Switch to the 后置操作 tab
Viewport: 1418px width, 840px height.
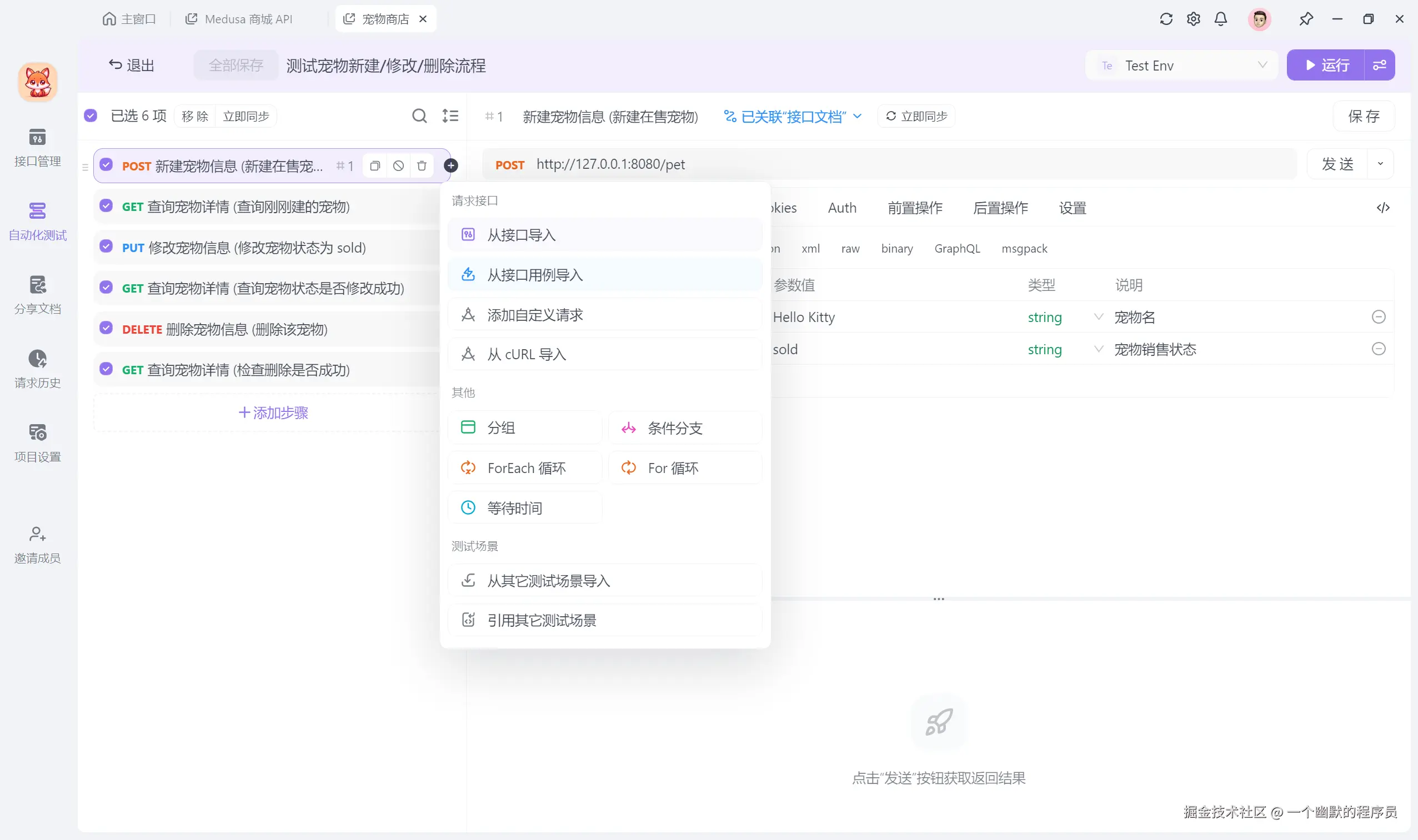(x=1000, y=208)
